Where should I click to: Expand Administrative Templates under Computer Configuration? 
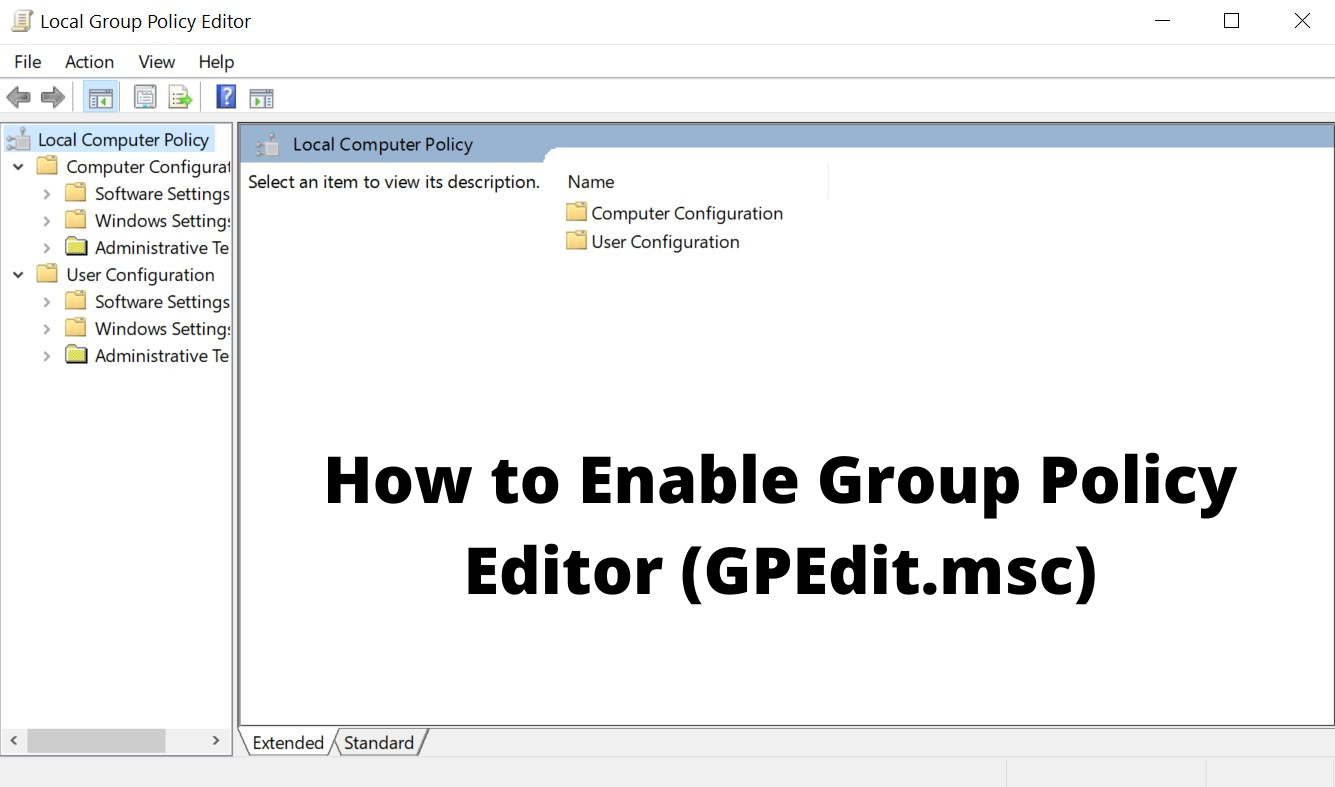coord(46,248)
